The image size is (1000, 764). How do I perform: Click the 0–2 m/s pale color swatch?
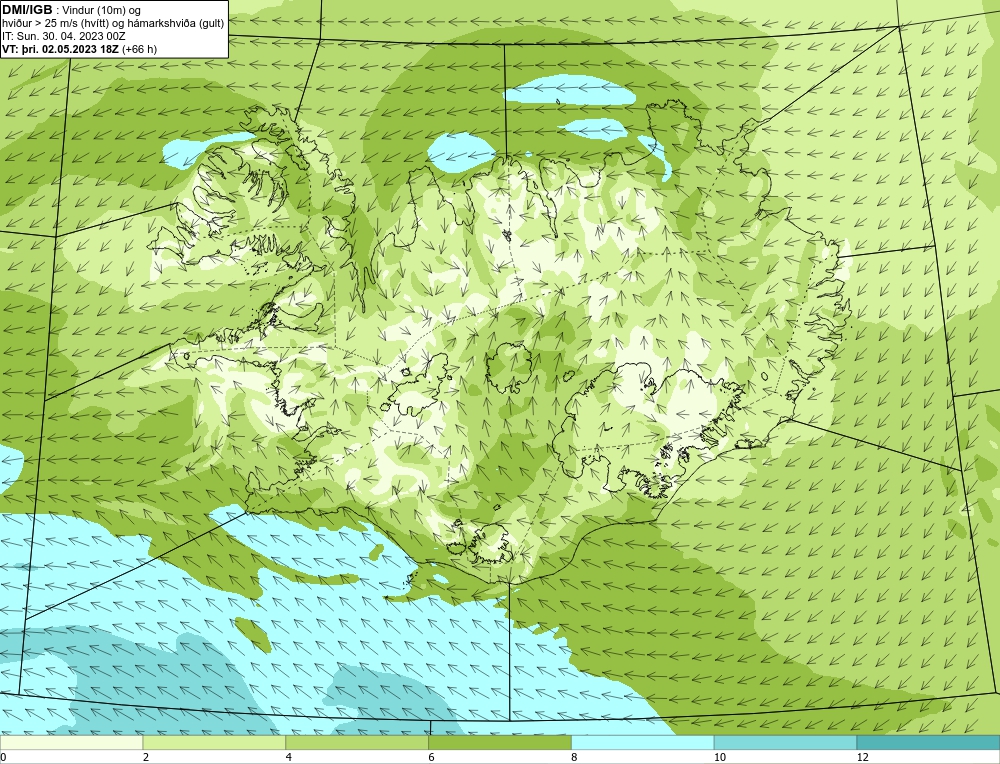pyautogui.click(x=71, y=743)
